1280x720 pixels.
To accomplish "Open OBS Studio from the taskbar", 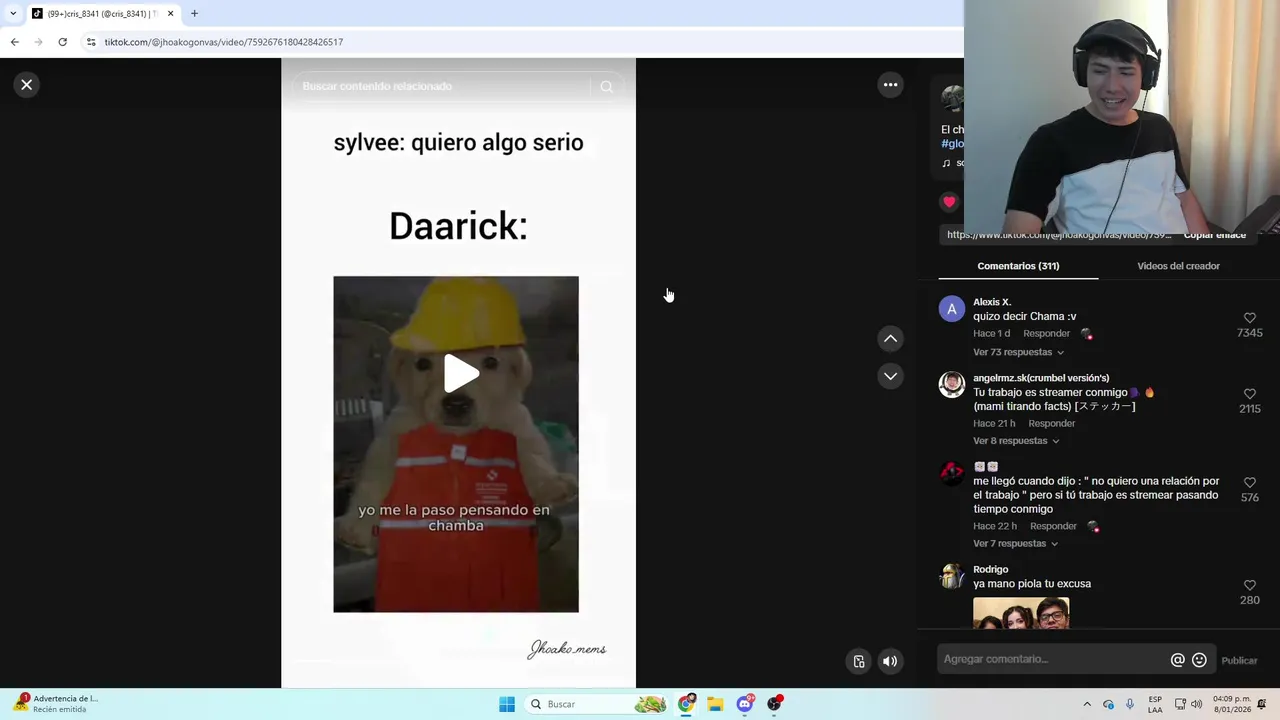I will pyautogui.click(x=774, y=704).
